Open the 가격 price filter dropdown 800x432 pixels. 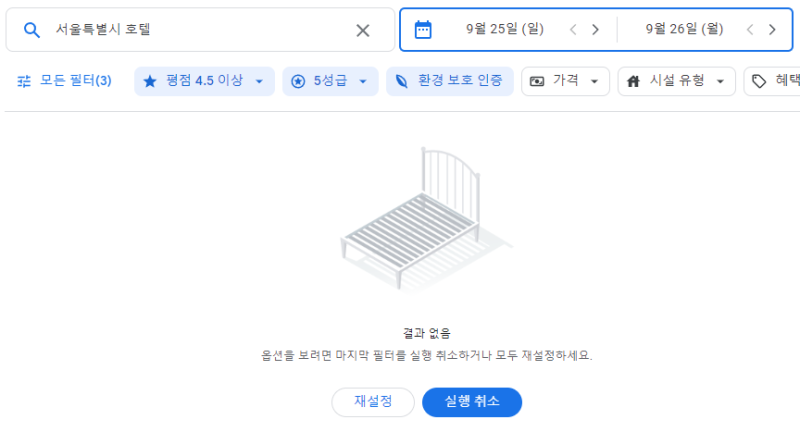click(565, 81)
